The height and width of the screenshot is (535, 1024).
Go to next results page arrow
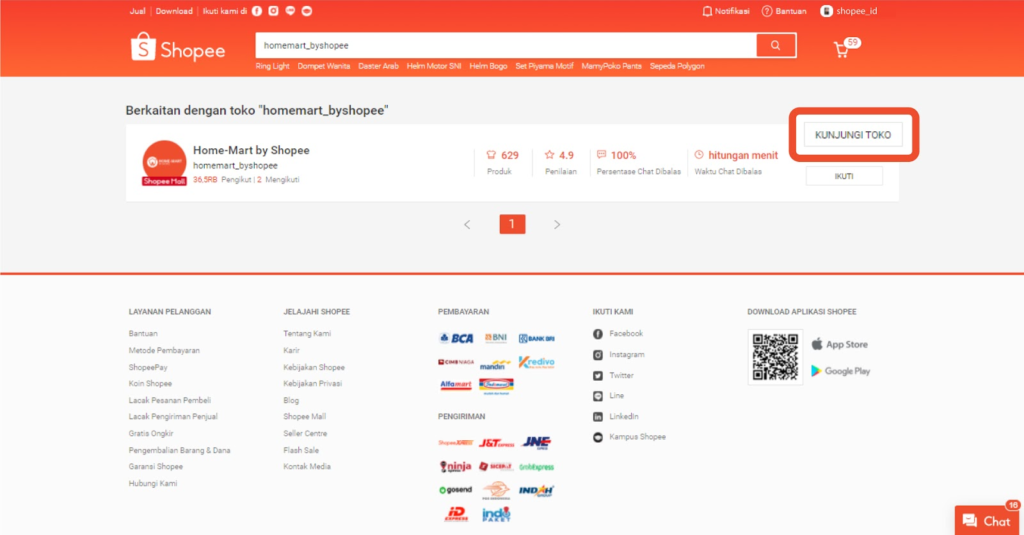556,224
